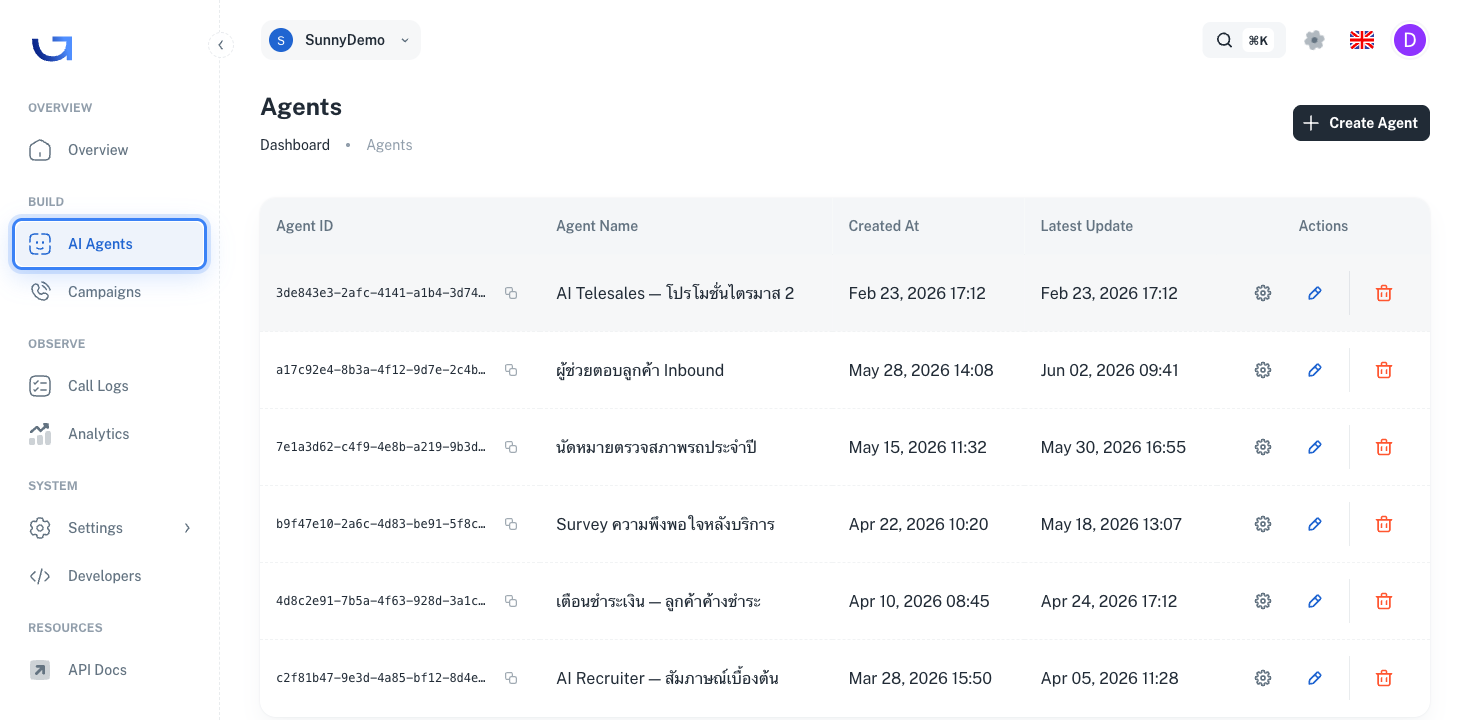Screen dimensions: 1470x720
Task: Open API Docs resource link
Action: click(x=110, y=670)
